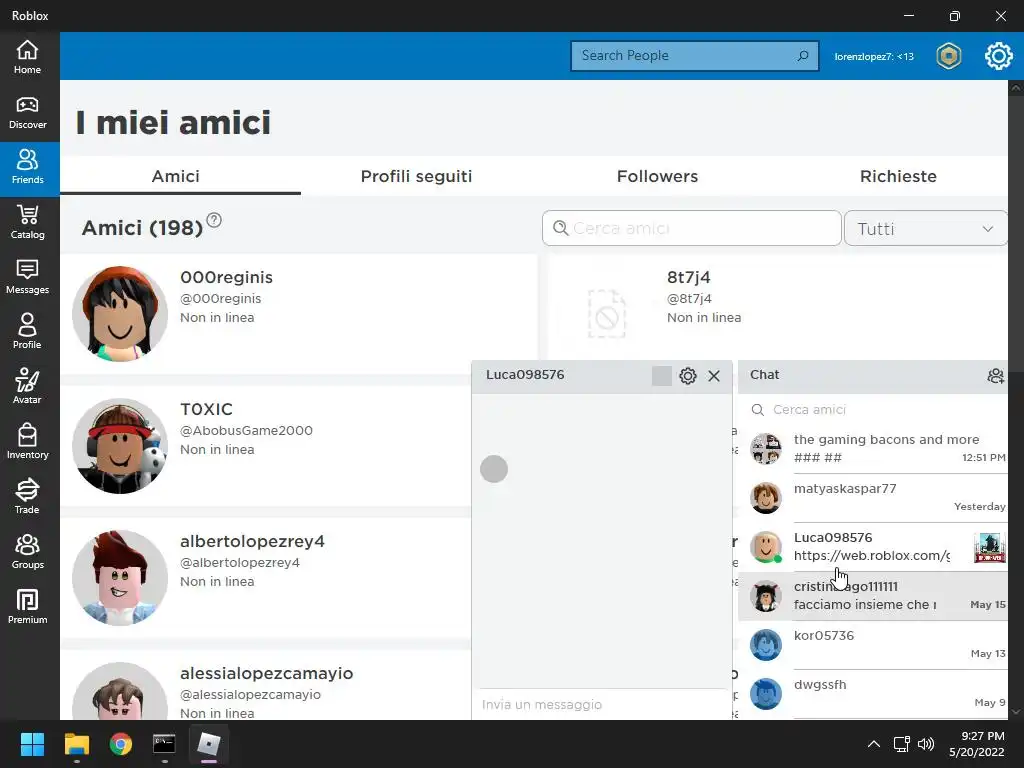Open the clock showing 9:27 PM

click(x=977, y=744)
